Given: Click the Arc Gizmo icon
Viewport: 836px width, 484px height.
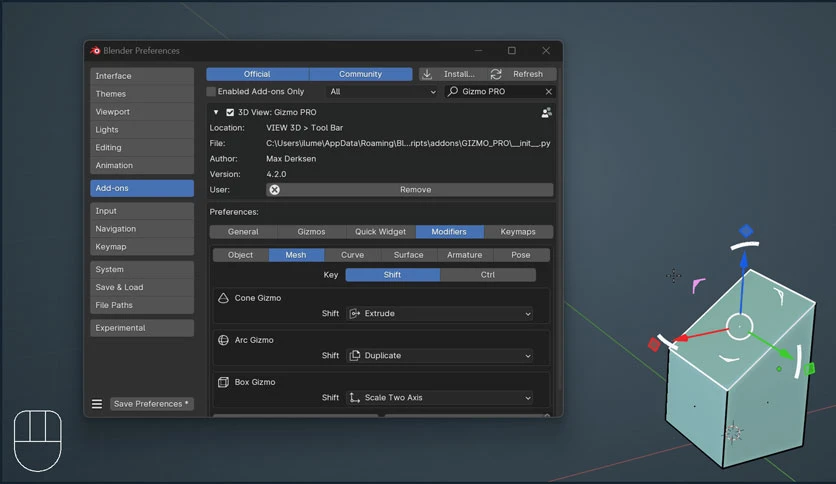Looking at the screenshot, I should coord(223,340).
